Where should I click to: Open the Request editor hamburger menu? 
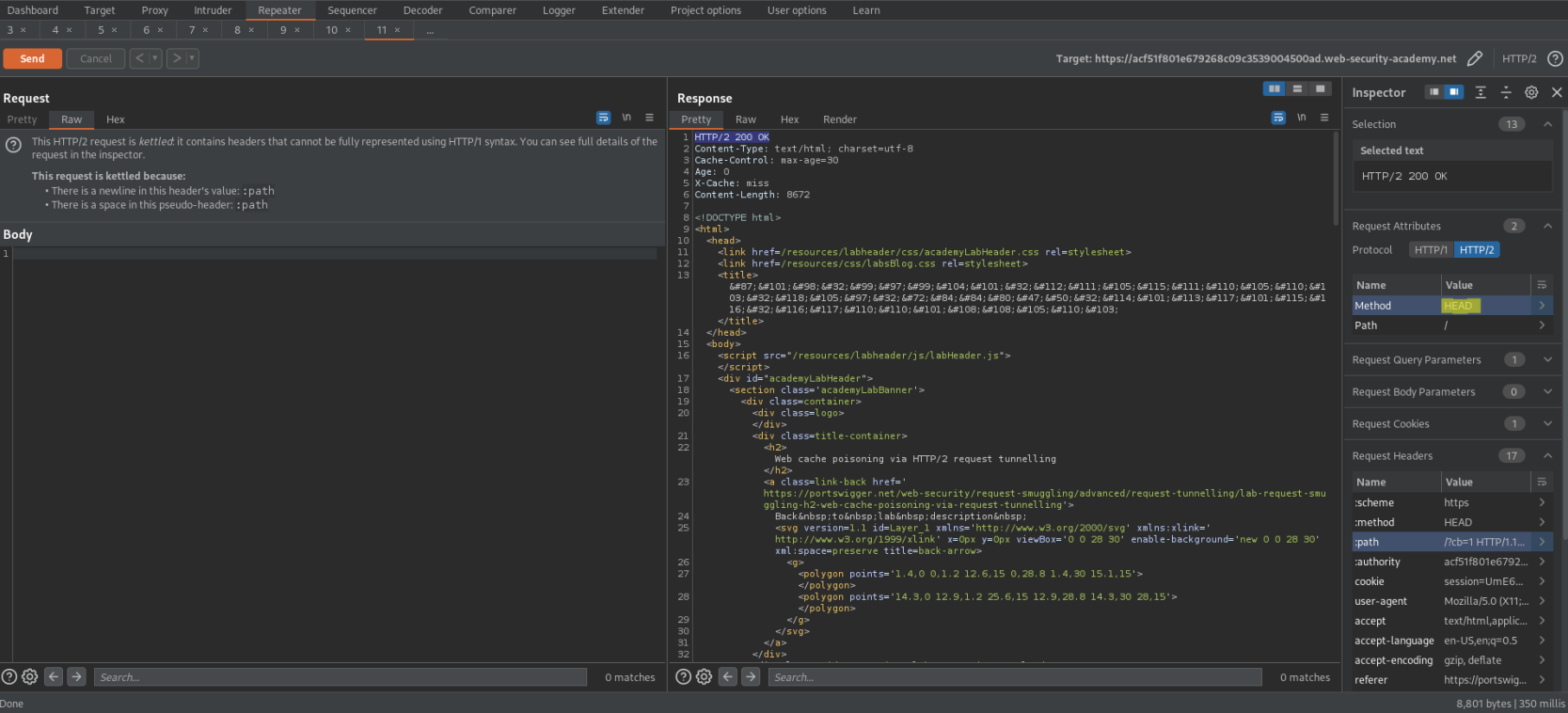[649, 118]
